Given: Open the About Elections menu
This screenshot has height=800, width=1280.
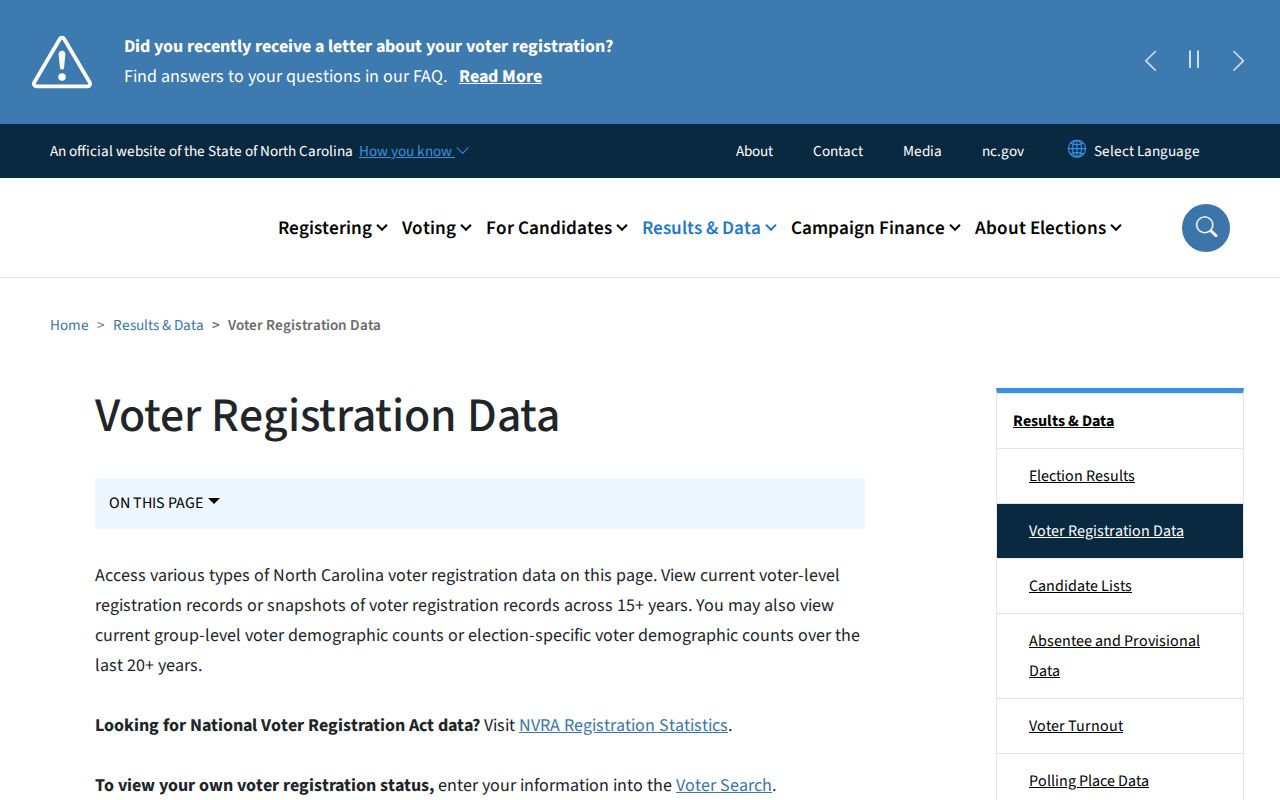Looking at the screenshot, I should point(1048,228).
